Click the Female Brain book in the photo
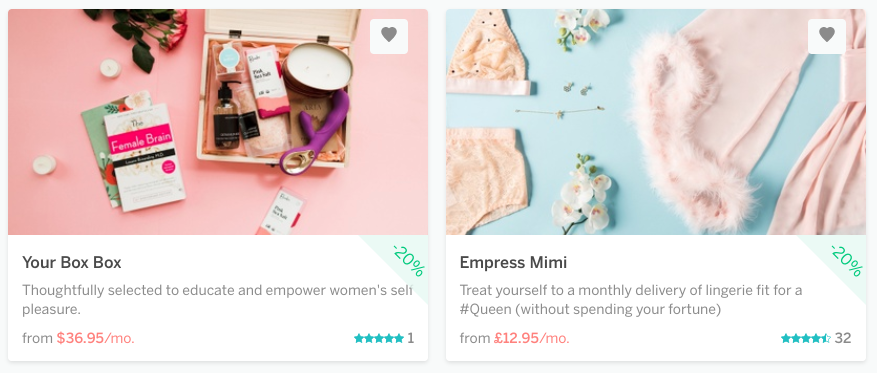 pyautogui.click(x=145, y=157)
